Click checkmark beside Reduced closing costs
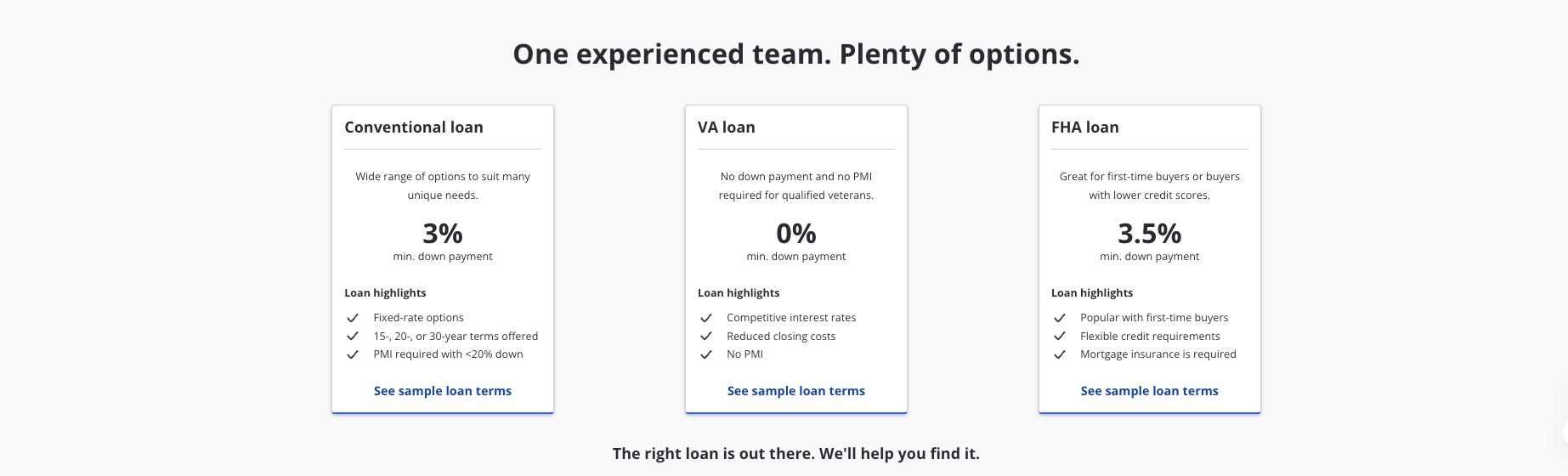1568x476 pixels. (706, 337)
